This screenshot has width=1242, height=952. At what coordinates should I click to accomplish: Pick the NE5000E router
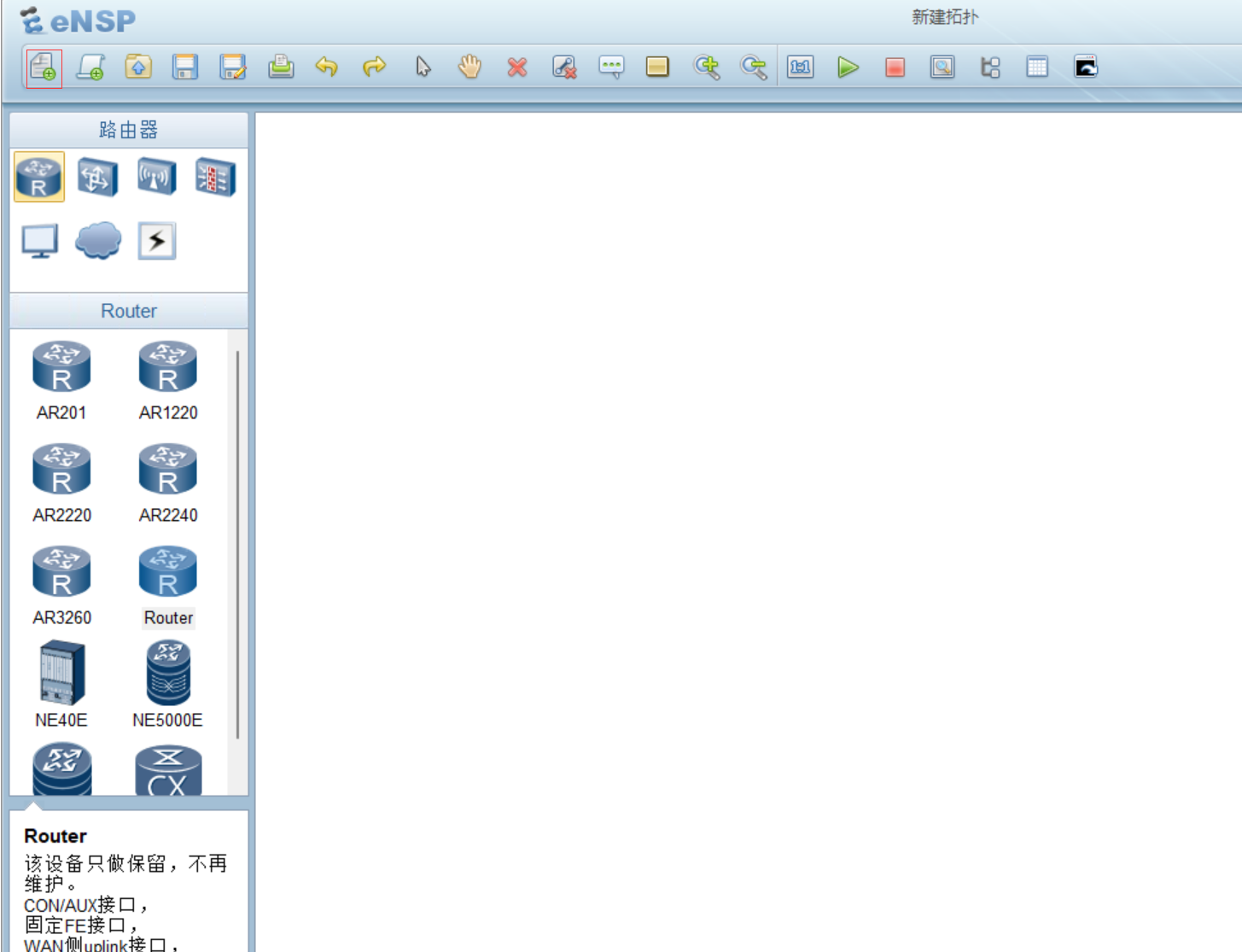tap(168, 686)
